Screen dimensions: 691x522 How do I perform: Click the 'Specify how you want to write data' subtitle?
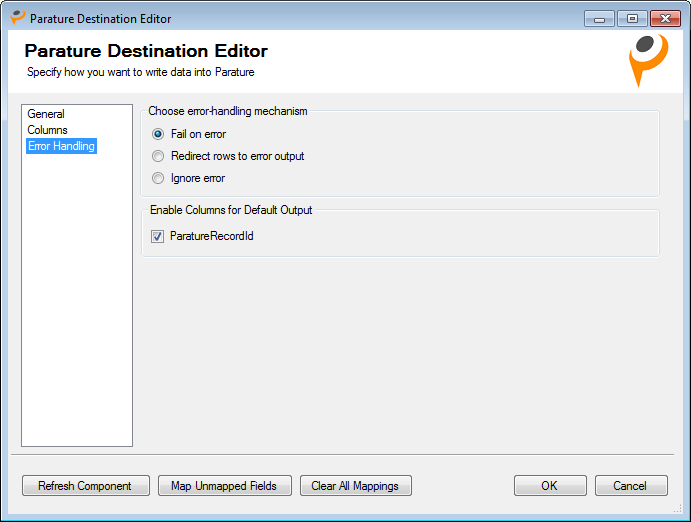point(141,72)
